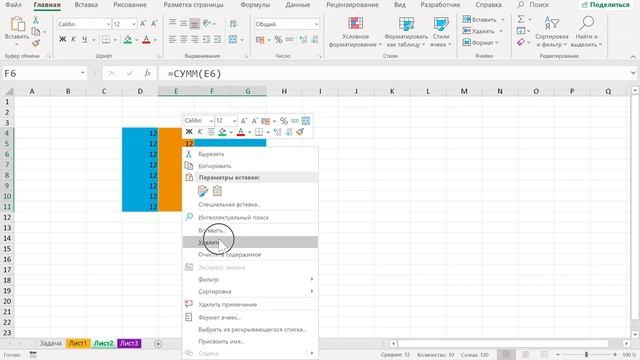
Task: Open Условное форматирование menu
Action: [x=355, y=32]
